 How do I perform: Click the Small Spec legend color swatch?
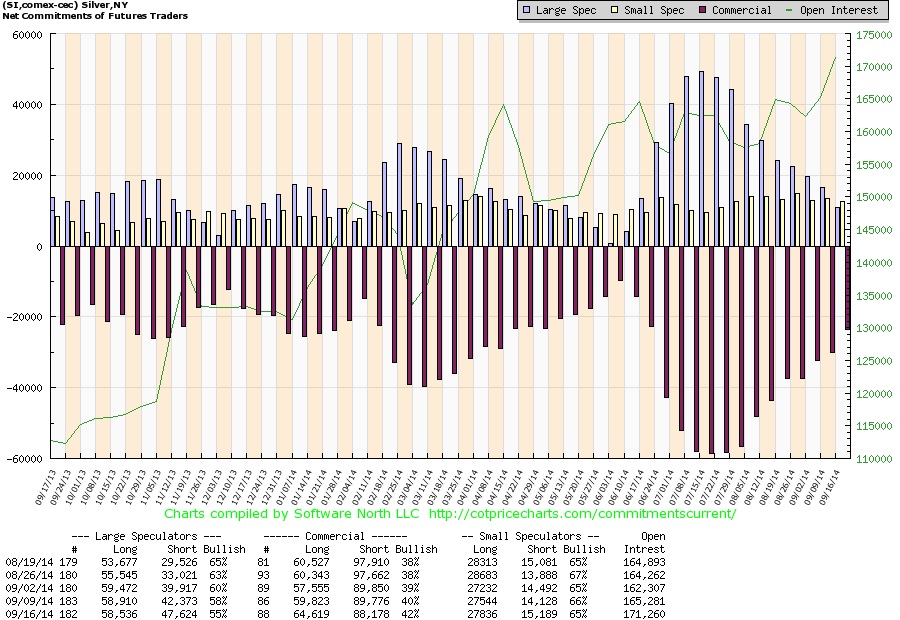click(x=615, y=10)
